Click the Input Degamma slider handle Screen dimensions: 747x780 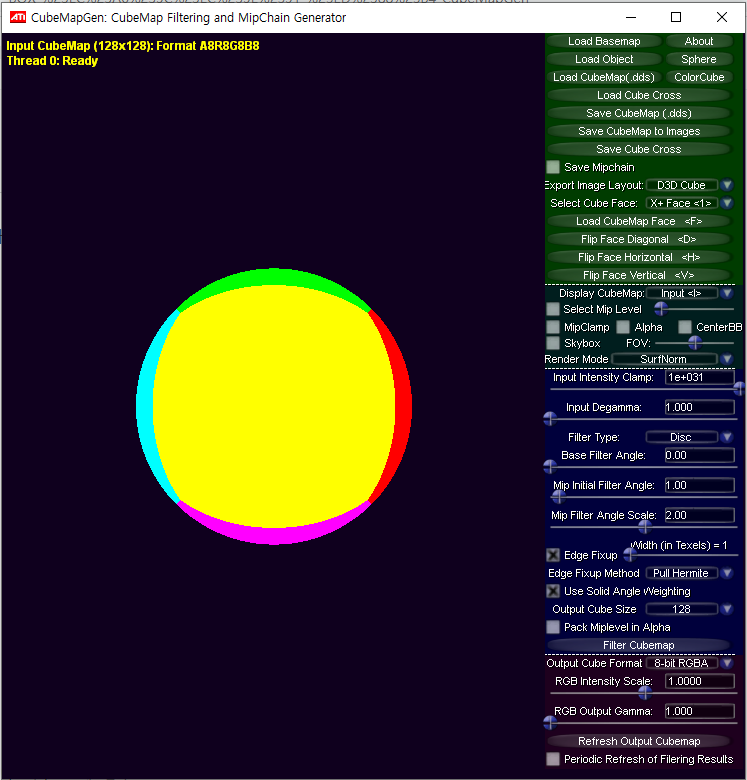point(550,419)
